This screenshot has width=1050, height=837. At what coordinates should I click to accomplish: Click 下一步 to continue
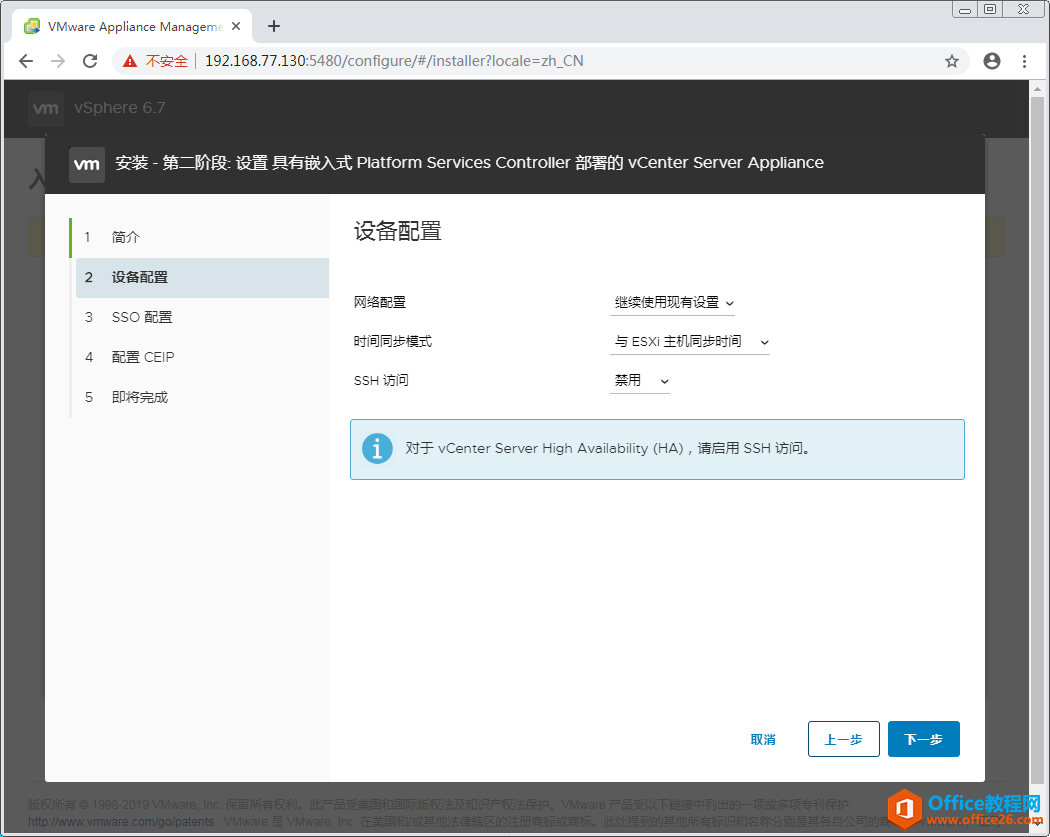(x=923, y=739)
